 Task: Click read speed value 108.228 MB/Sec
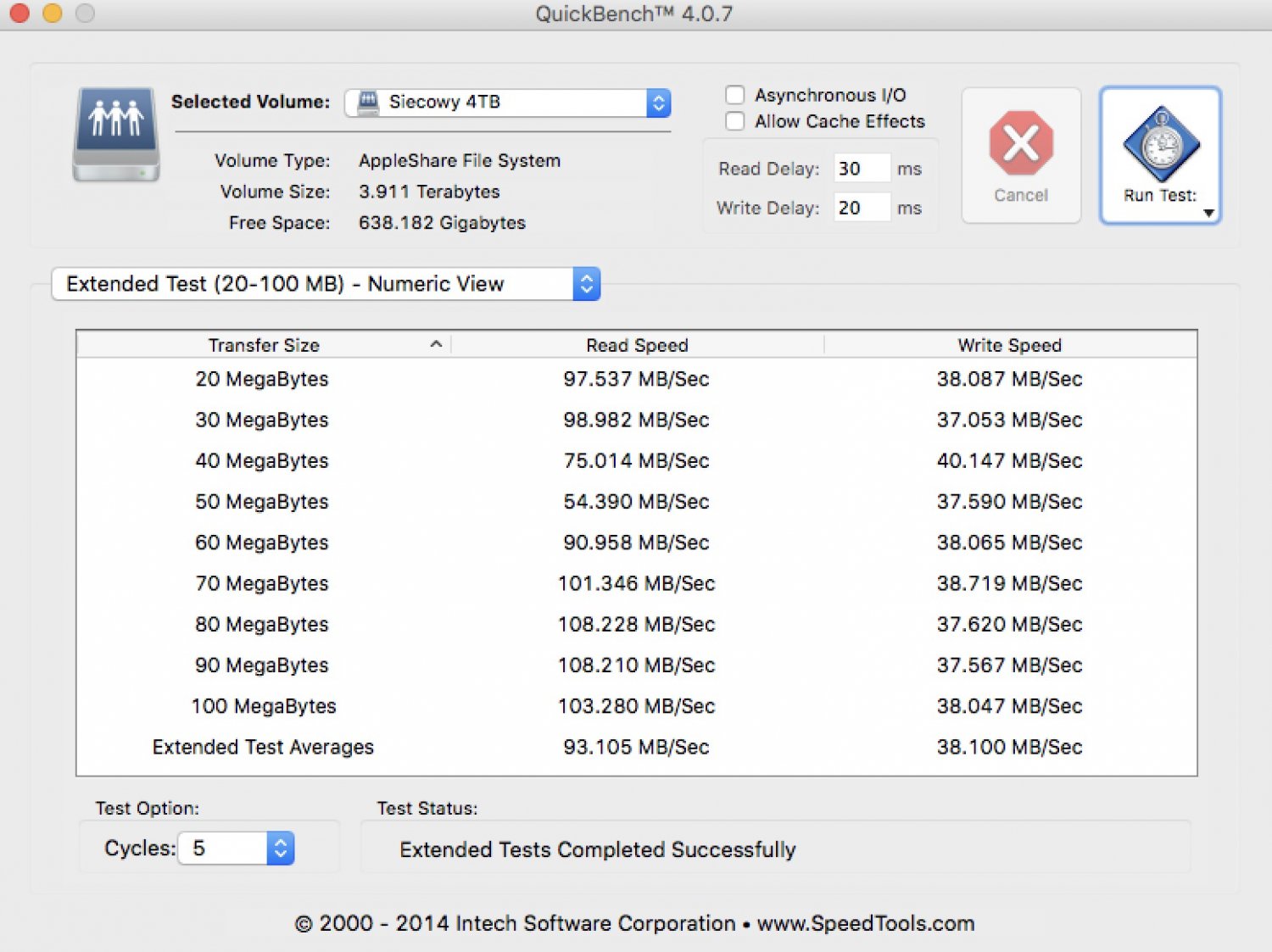click(636, 624)
